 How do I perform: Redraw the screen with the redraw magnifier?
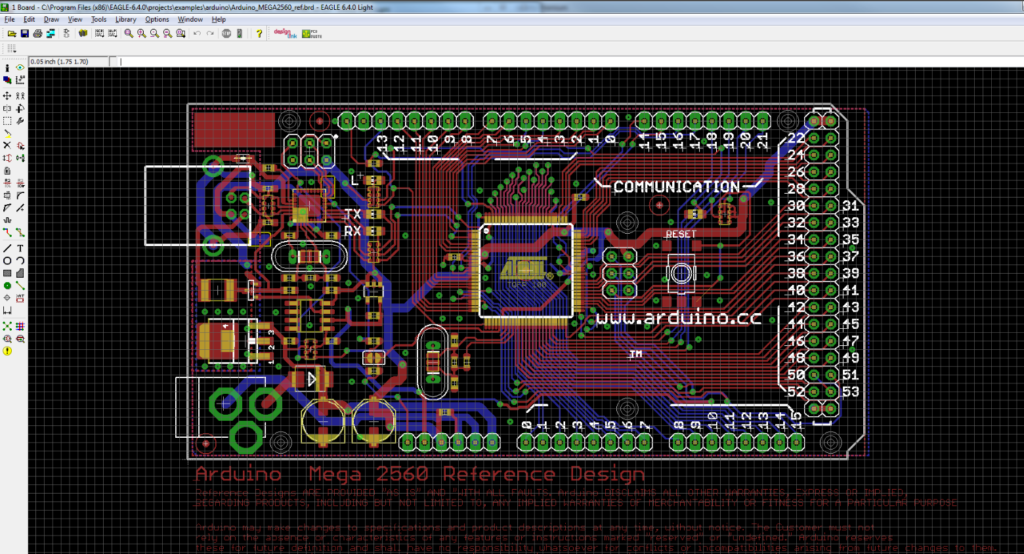pos(168,33)
